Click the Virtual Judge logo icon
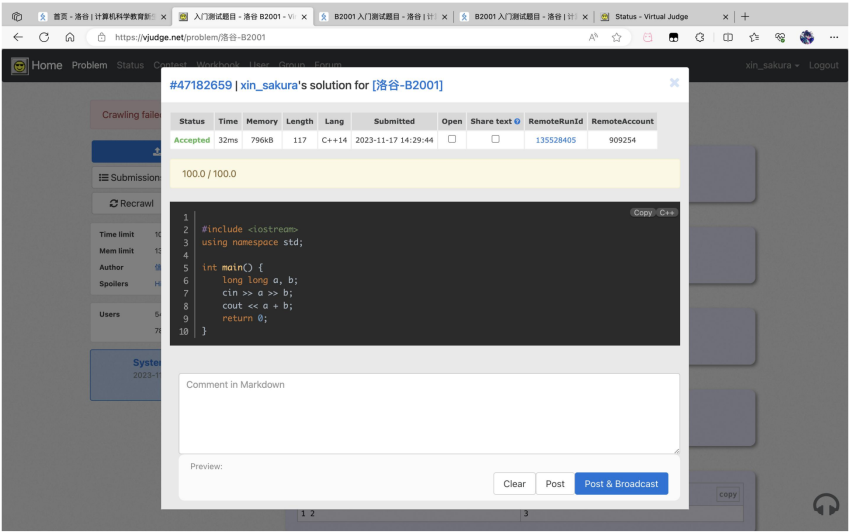 pyautogui.click(x=20, y=66)
